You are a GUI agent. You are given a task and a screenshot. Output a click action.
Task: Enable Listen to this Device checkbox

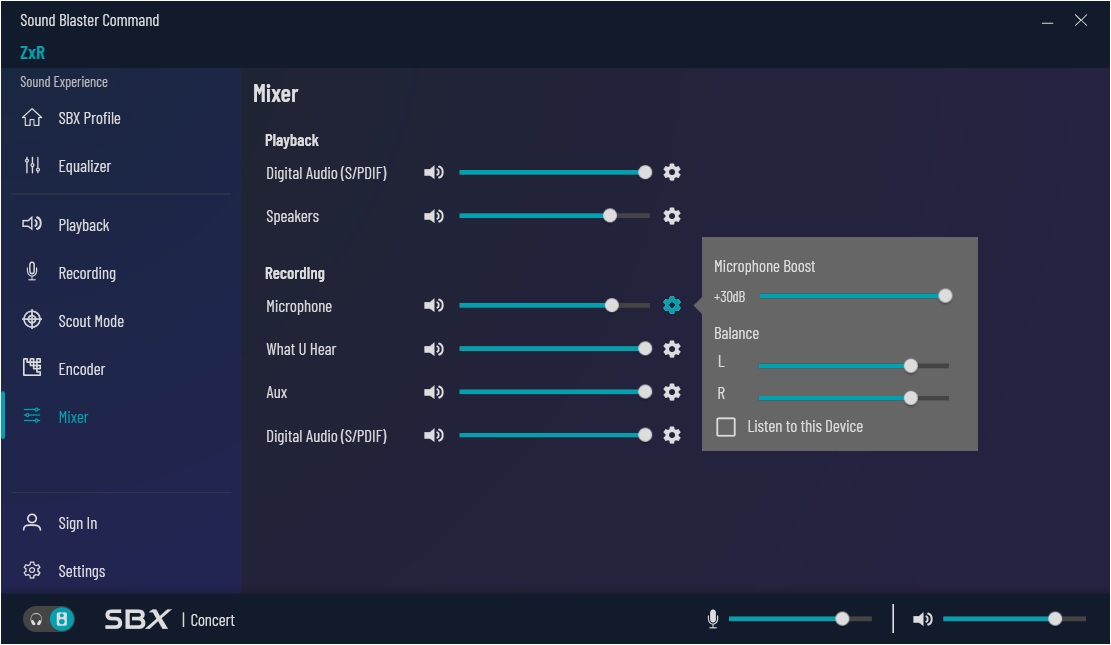pos(726,427)
